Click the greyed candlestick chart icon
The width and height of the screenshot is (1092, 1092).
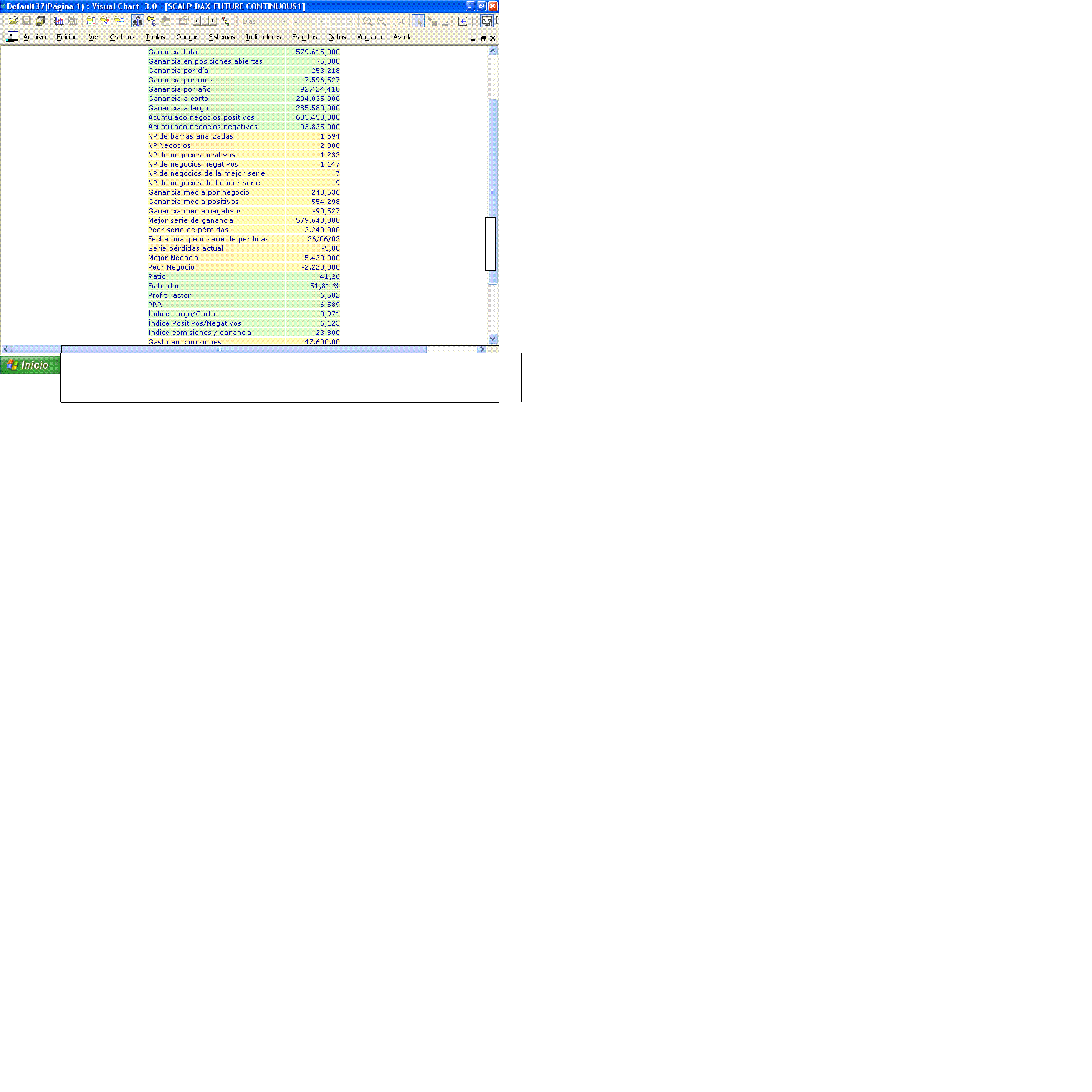[x=400, y=21]
